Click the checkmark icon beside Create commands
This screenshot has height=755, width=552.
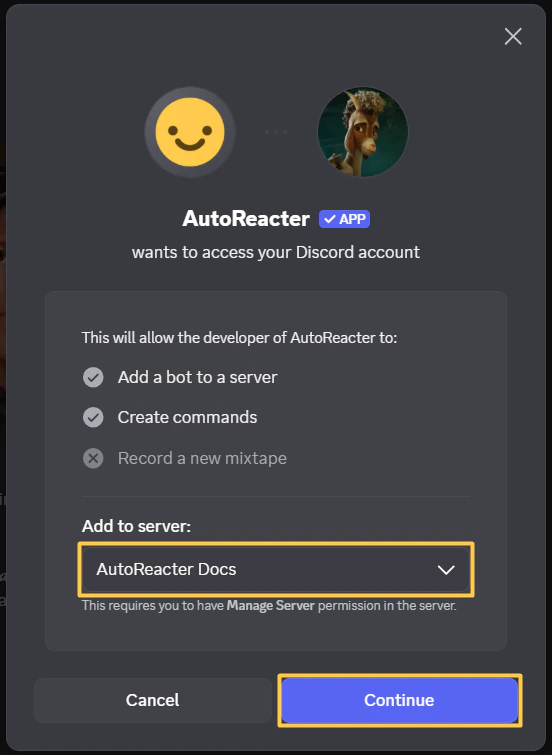[x=93, y=417]
